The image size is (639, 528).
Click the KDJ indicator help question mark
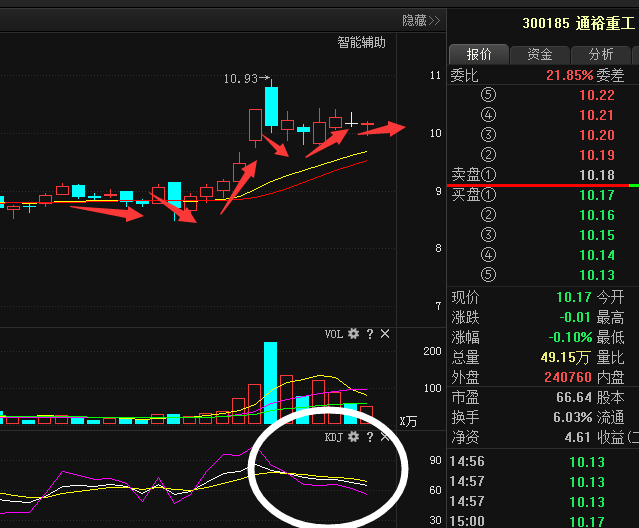369,438
